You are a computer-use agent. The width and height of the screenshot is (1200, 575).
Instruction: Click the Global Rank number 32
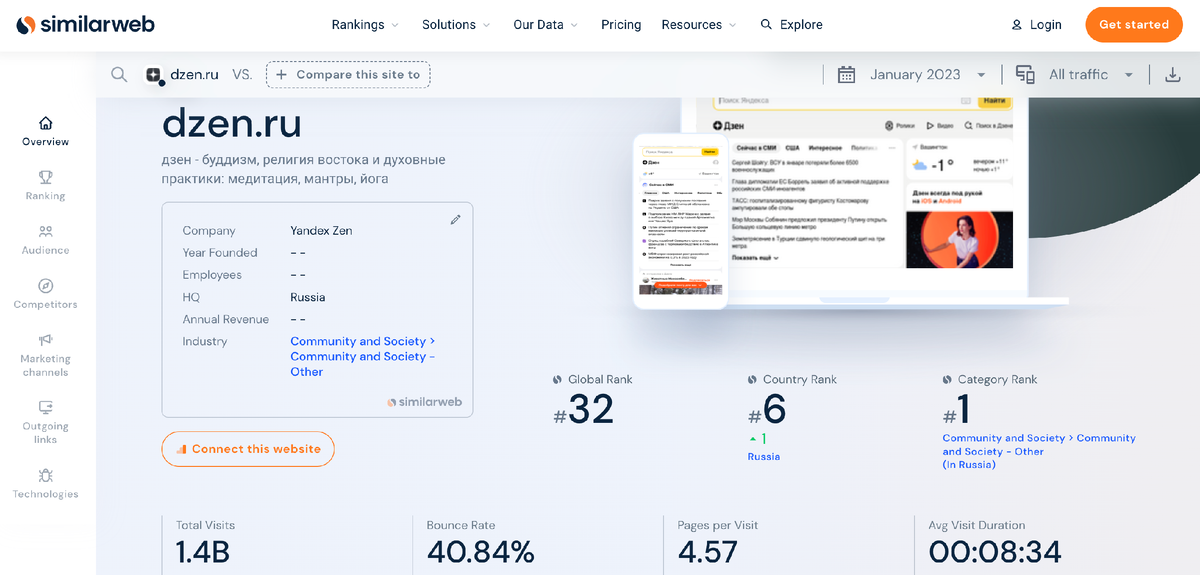click(591, 410)
